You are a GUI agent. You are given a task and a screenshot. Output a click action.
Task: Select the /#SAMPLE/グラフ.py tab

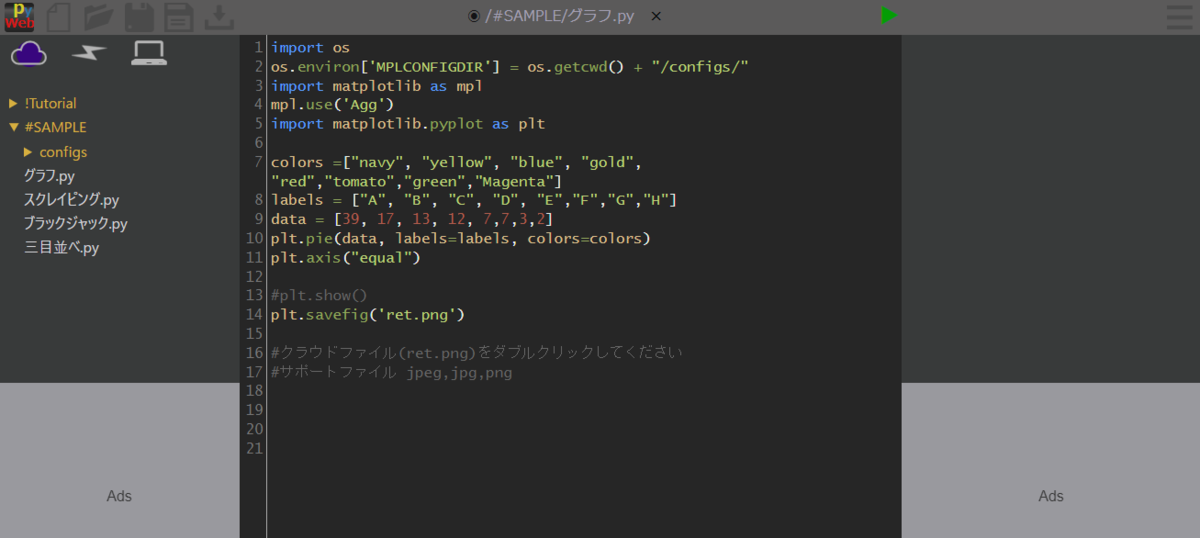[559, 16]
